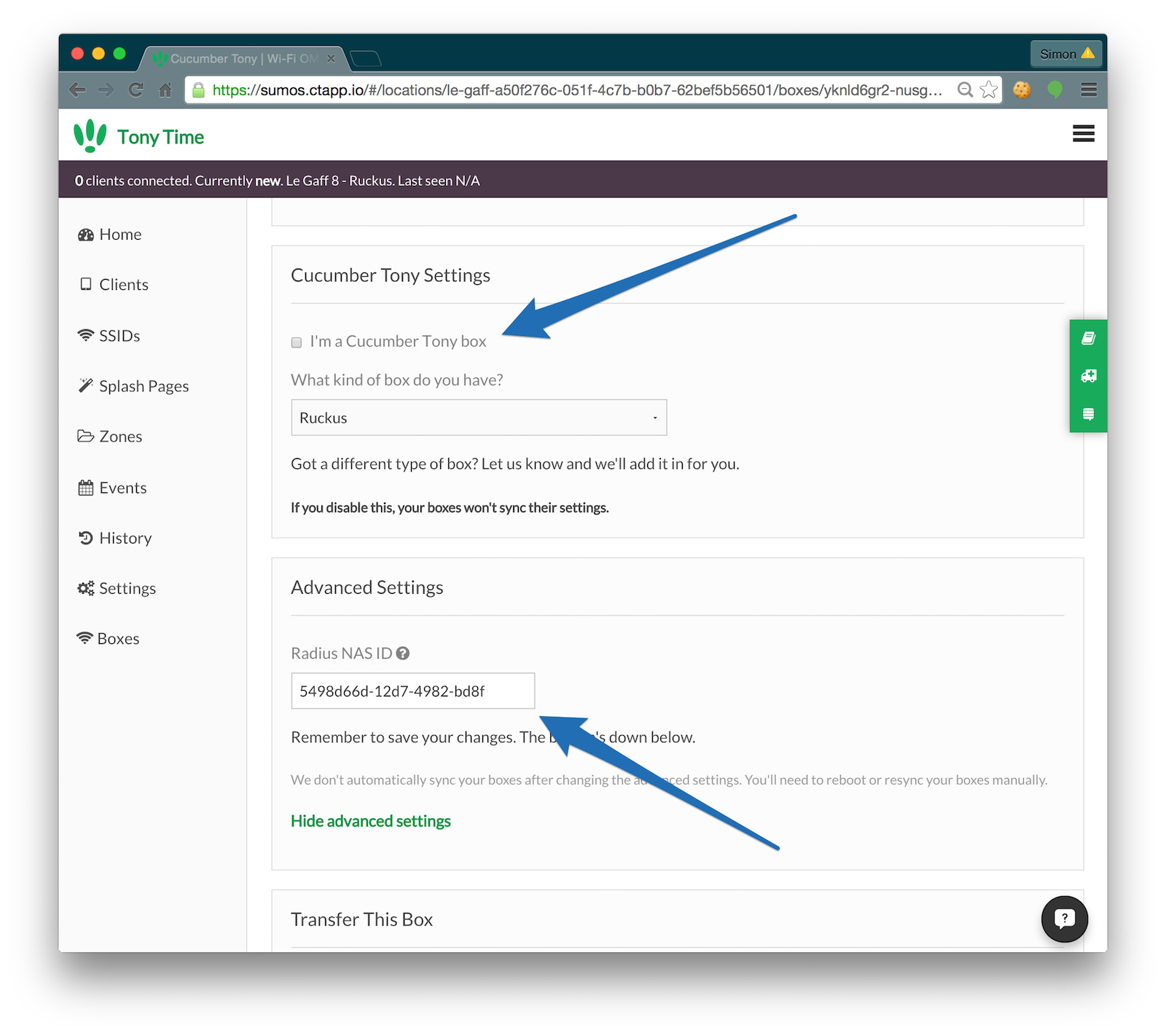Click Hide advanced settings link
Image resolution: width=1166 pixels, height=1036 pixels.
click(x=371, y=821)
